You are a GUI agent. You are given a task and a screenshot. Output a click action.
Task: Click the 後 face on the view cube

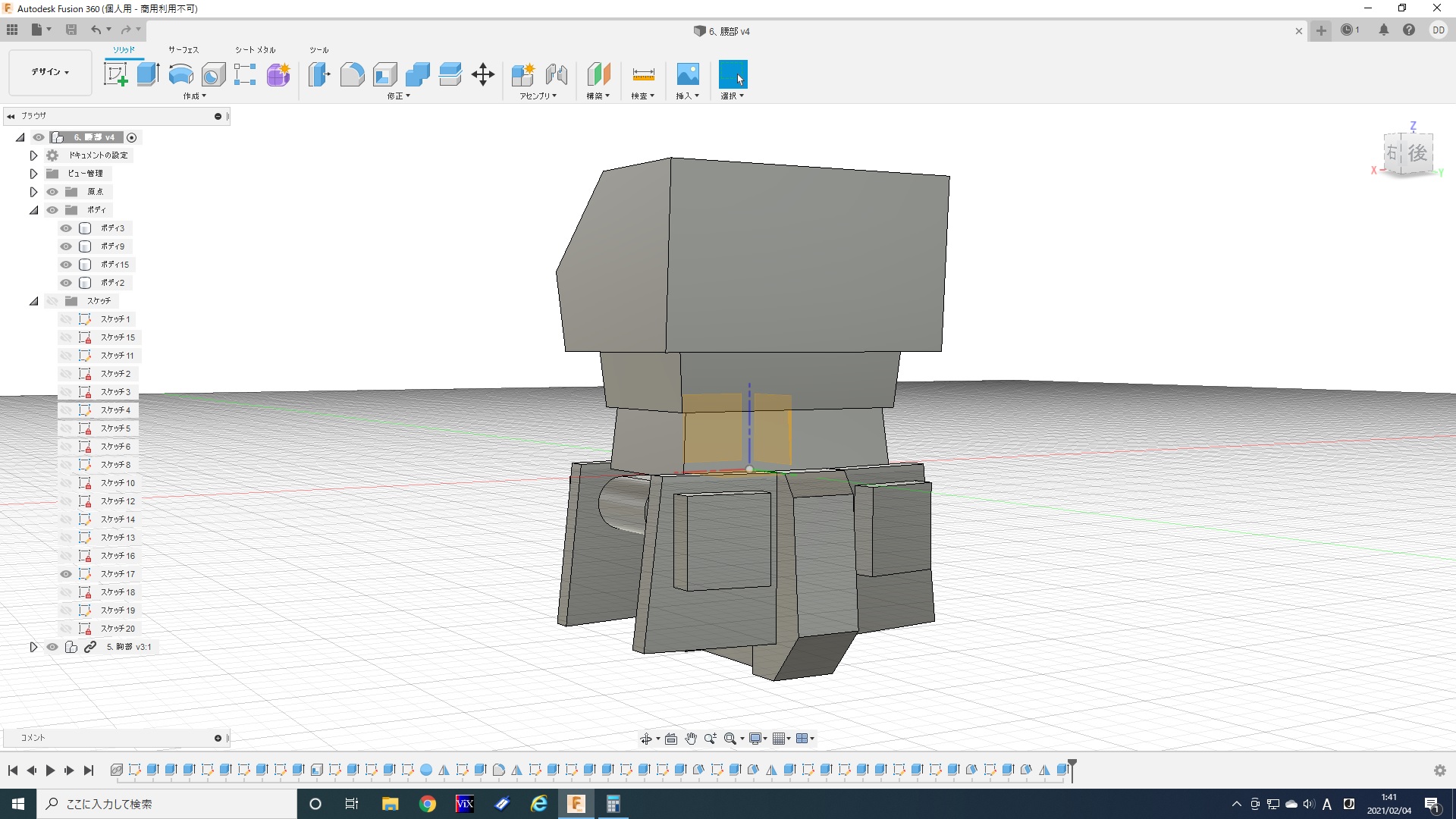click(1417, 153)
